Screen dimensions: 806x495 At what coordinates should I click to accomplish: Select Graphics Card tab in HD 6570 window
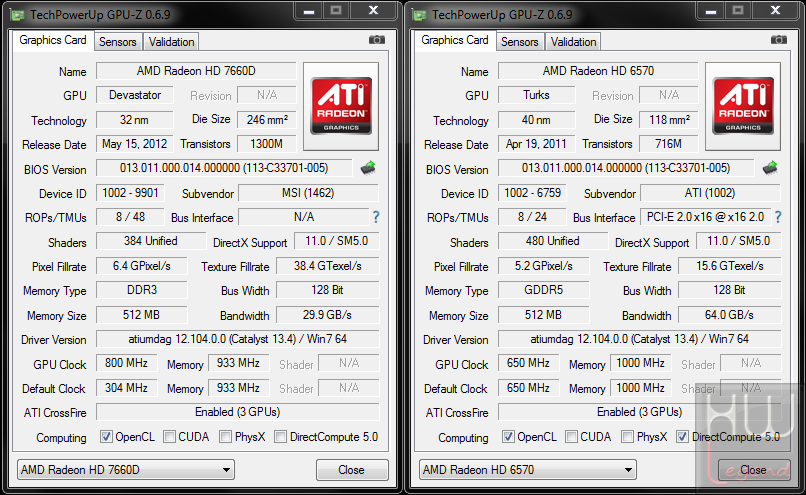click(455, 40)
